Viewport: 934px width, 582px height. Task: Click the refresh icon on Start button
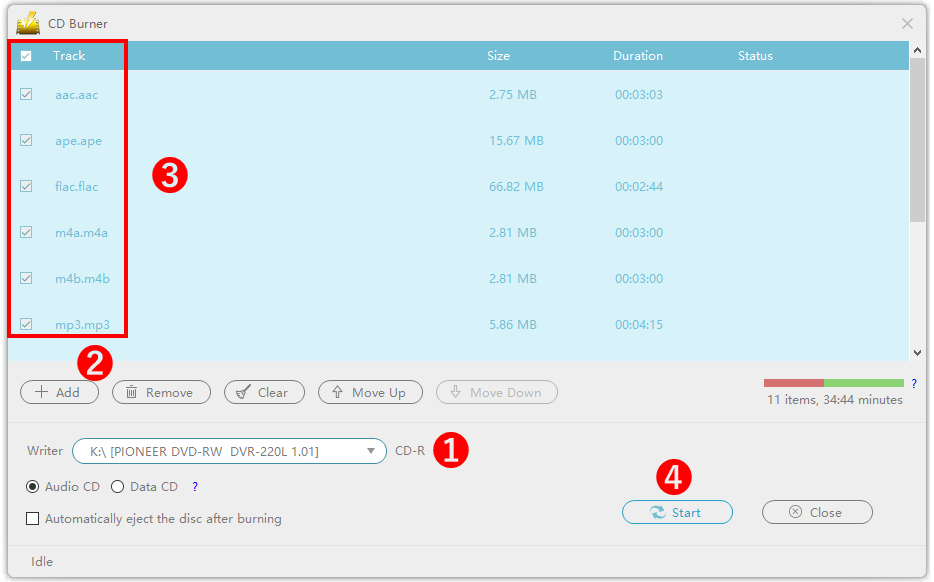click(x=657, y=513)
